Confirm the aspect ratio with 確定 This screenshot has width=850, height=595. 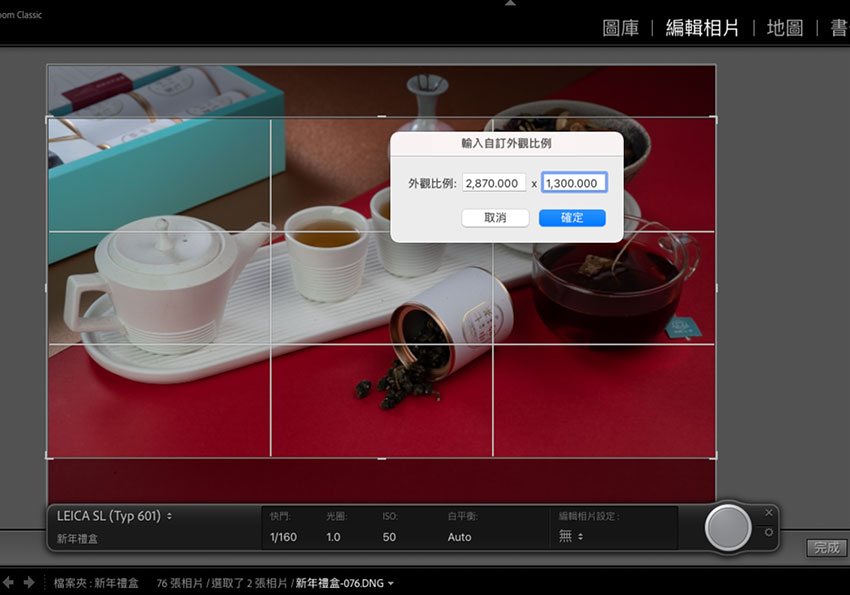[572, 217]
